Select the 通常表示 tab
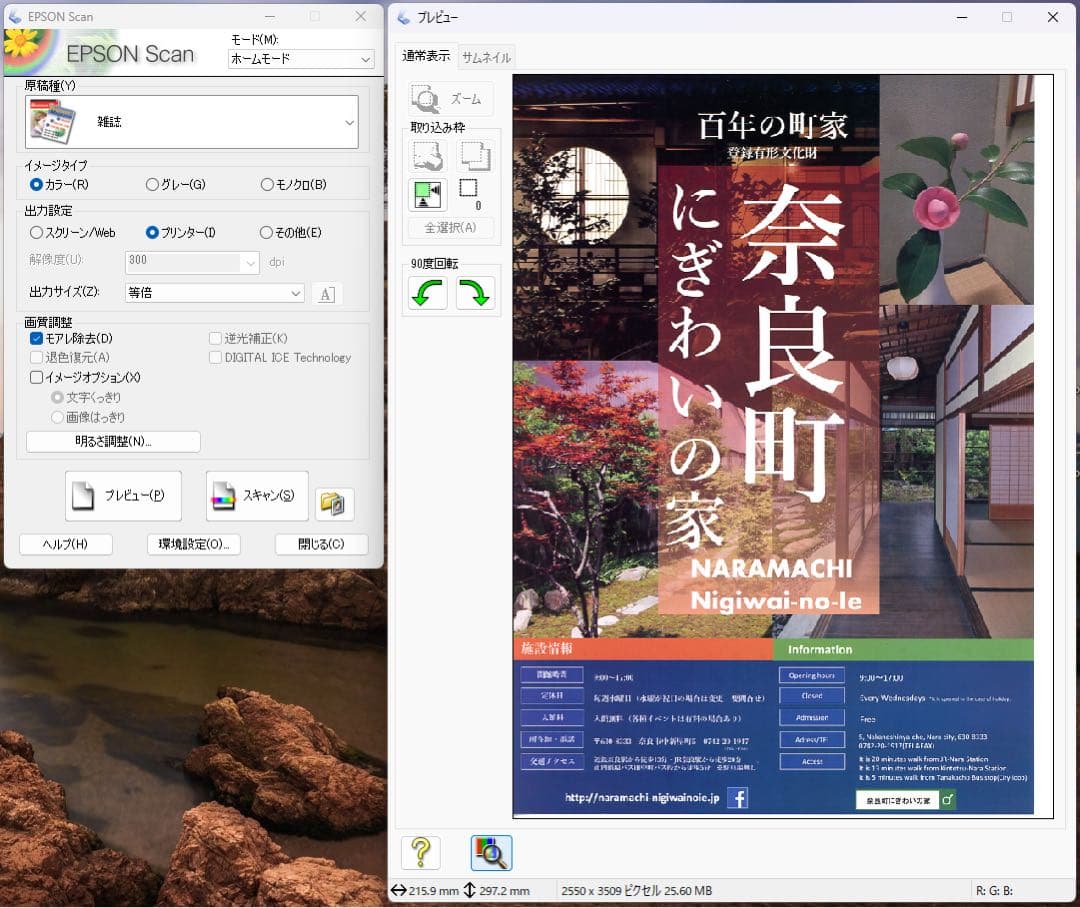This screenshot has height=908, width=1080. (x=426, y=56)
